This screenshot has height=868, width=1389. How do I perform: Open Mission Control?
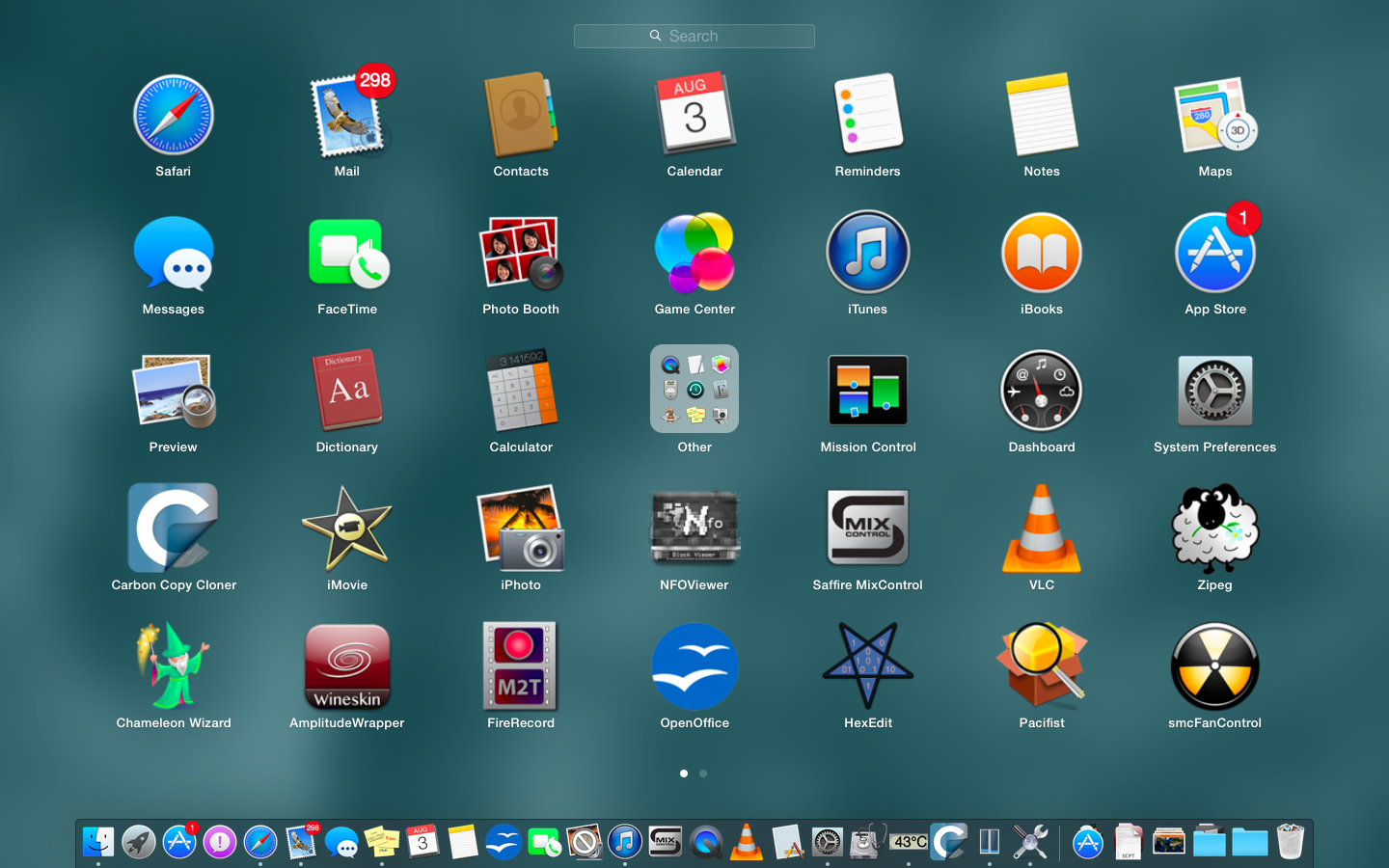click(x=868, y=391)
